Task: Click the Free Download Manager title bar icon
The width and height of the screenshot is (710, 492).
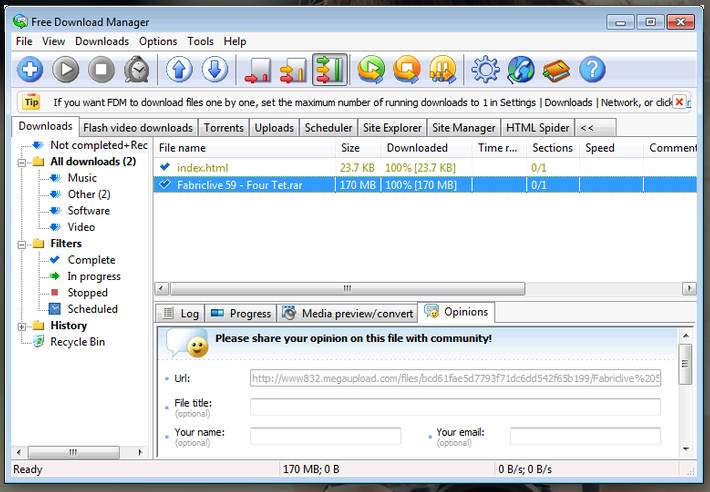Action: click(20, 21)
